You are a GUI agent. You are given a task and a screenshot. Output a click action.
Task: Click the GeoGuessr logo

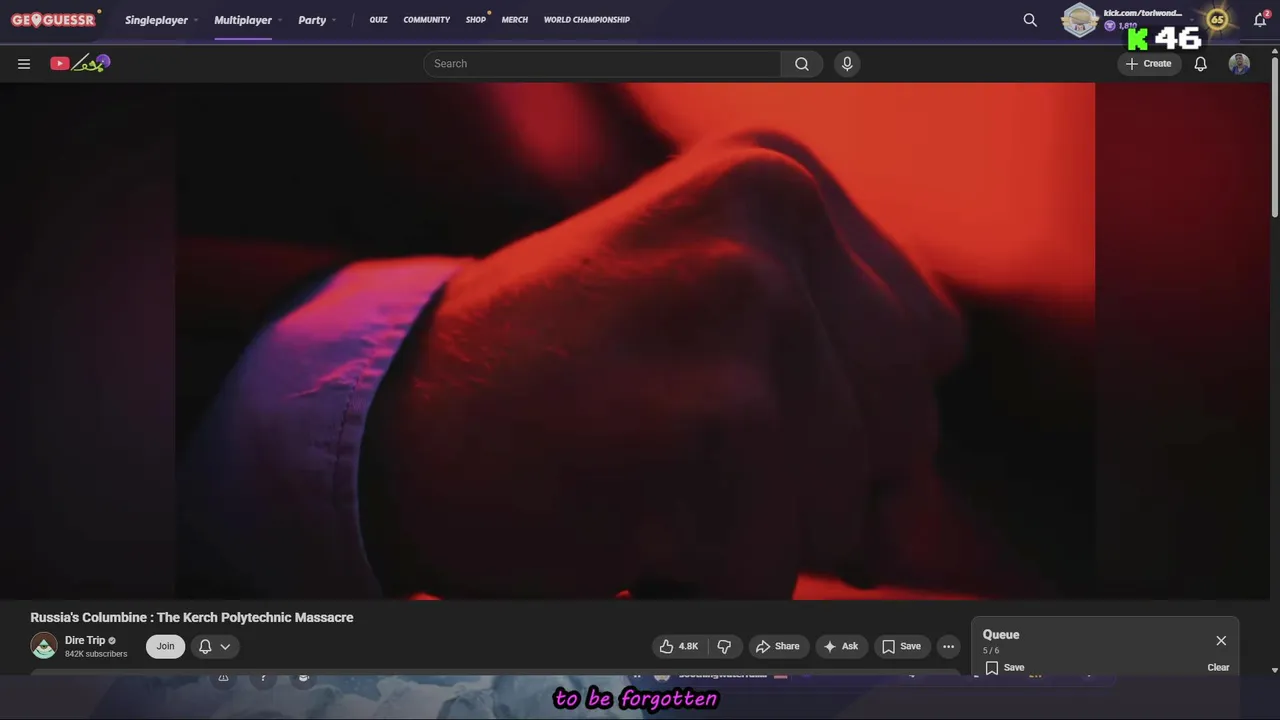click(x=54, y=19)
